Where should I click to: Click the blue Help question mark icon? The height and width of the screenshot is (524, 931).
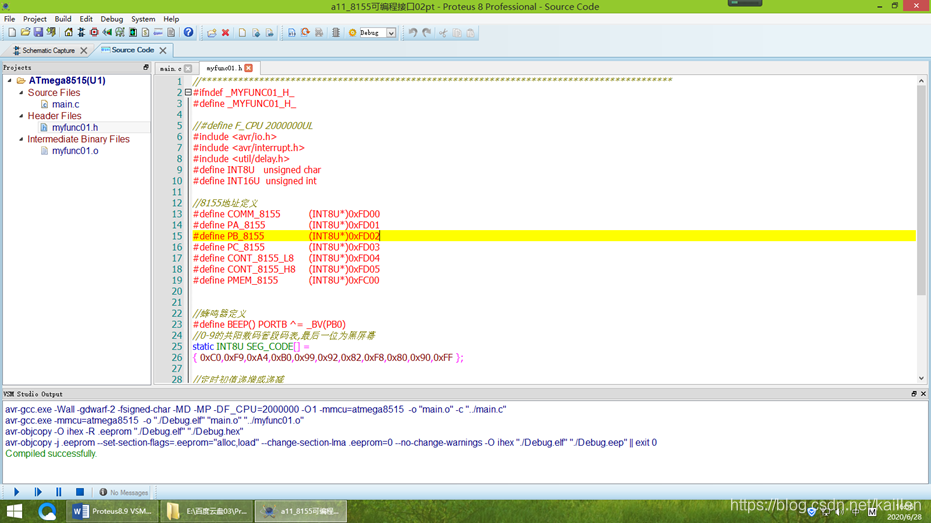pyautogui.click(x=188, y=33)
